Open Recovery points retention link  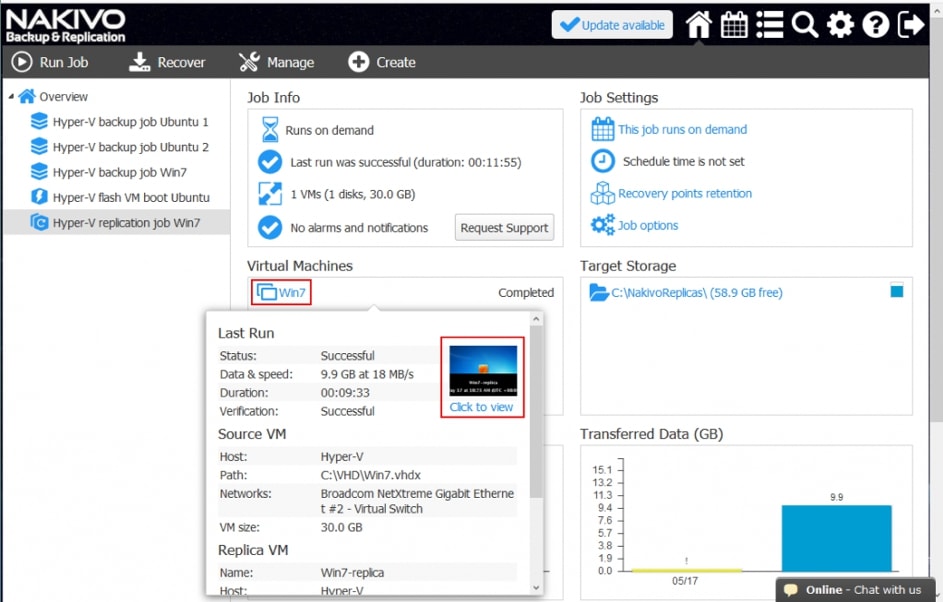click(x=684, y=193)
